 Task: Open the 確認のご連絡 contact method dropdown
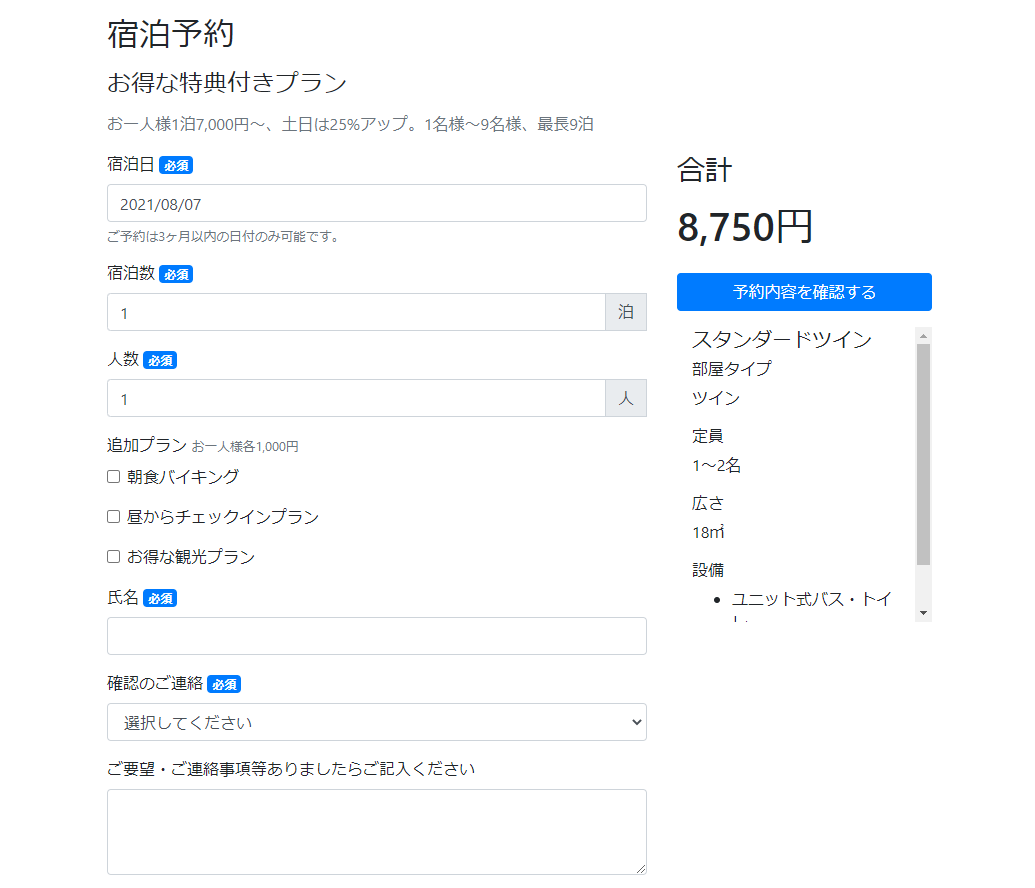(376, 721)
